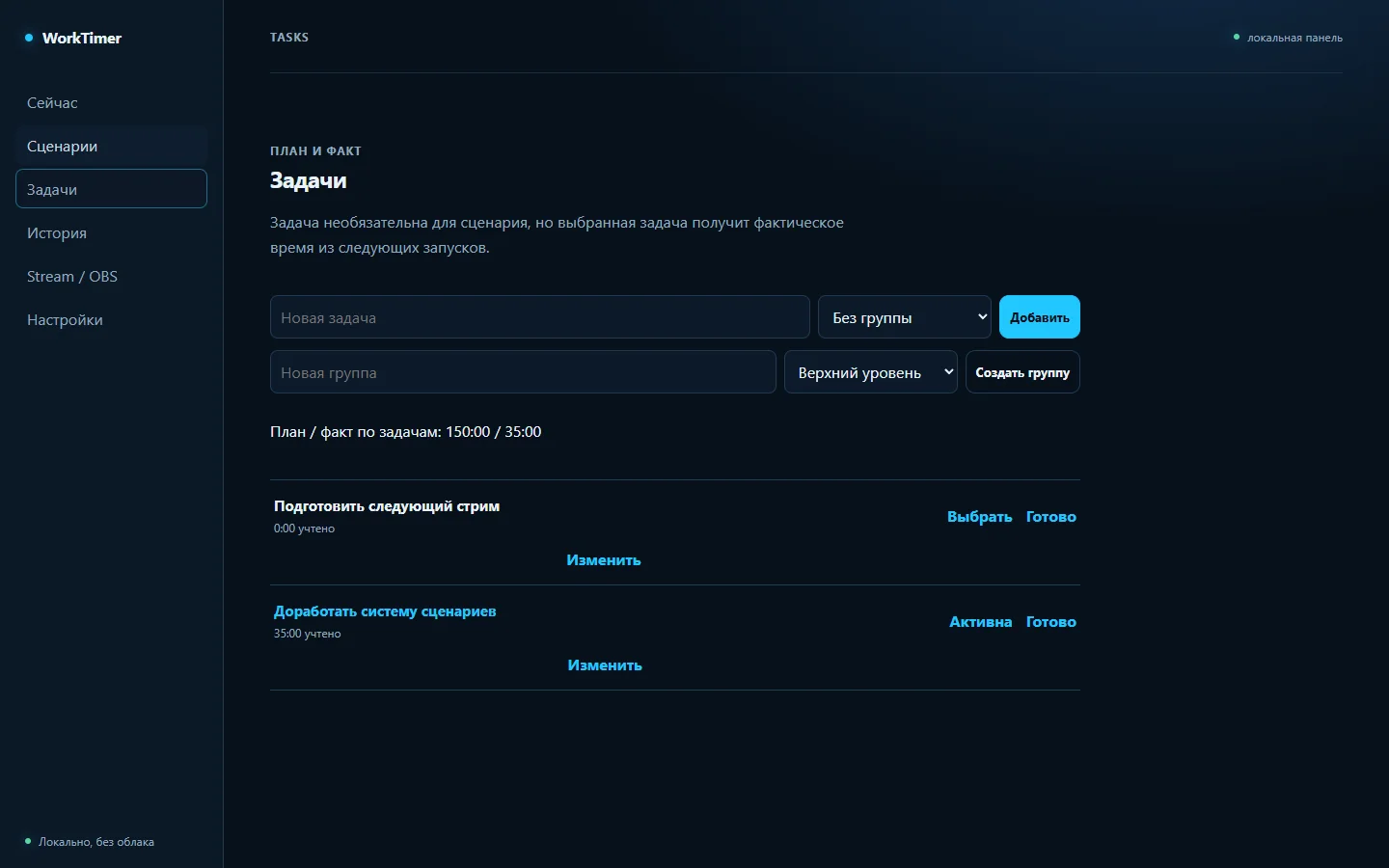Expand the 'Без группы' dropdown

click(x=905, y=317)
